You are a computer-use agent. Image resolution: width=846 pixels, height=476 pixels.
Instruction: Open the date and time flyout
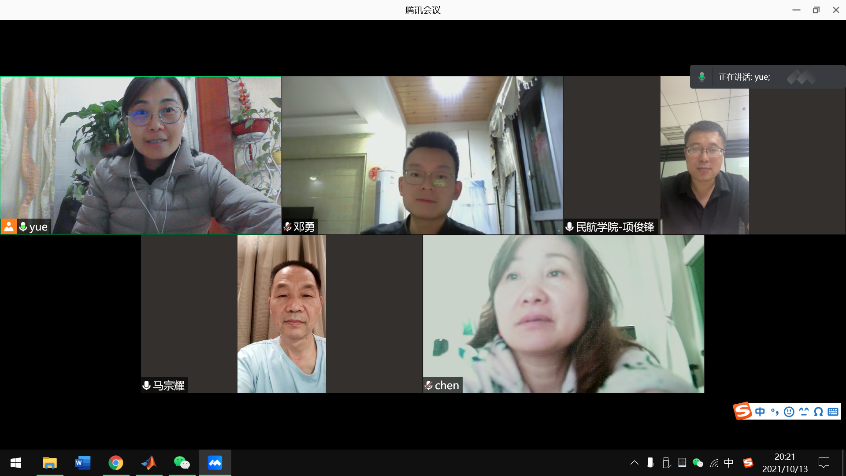coord(785,463)
